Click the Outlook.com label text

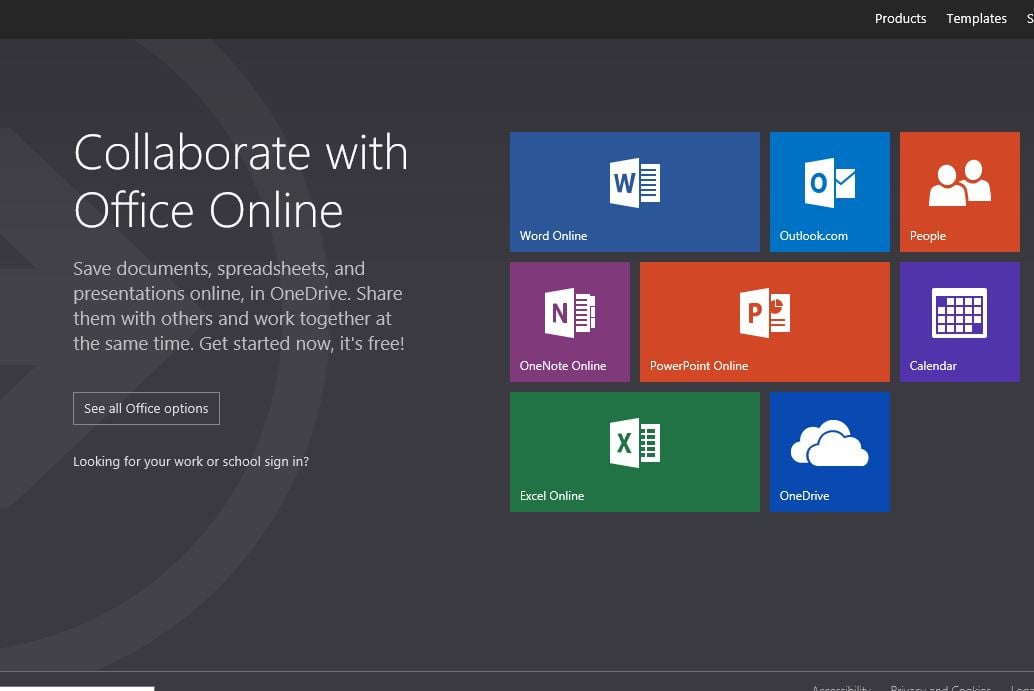point(814,235)
